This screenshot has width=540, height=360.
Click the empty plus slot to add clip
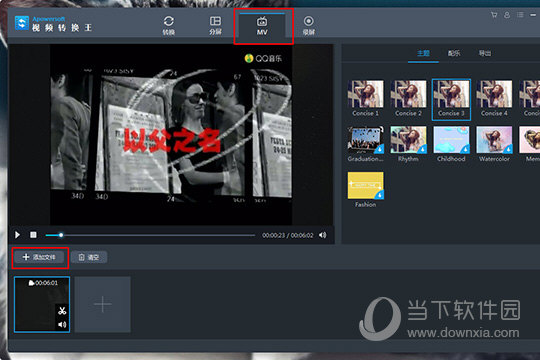click(x=103, y=304)
